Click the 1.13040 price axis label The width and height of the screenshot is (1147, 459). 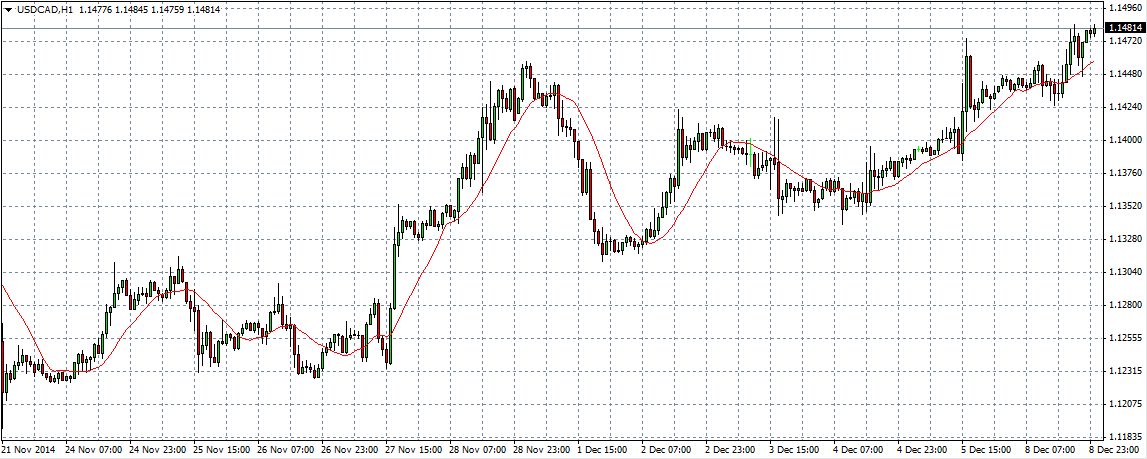tap(1125, 272)
